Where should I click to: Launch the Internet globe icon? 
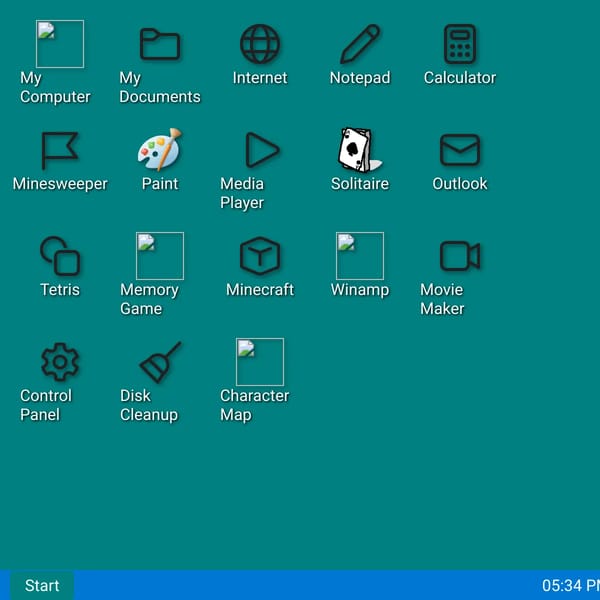[x=260, y=44]
